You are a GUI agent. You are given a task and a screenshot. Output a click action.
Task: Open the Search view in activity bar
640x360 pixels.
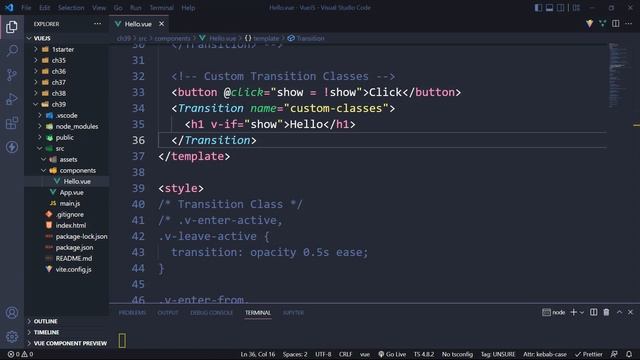pos(12,51)
